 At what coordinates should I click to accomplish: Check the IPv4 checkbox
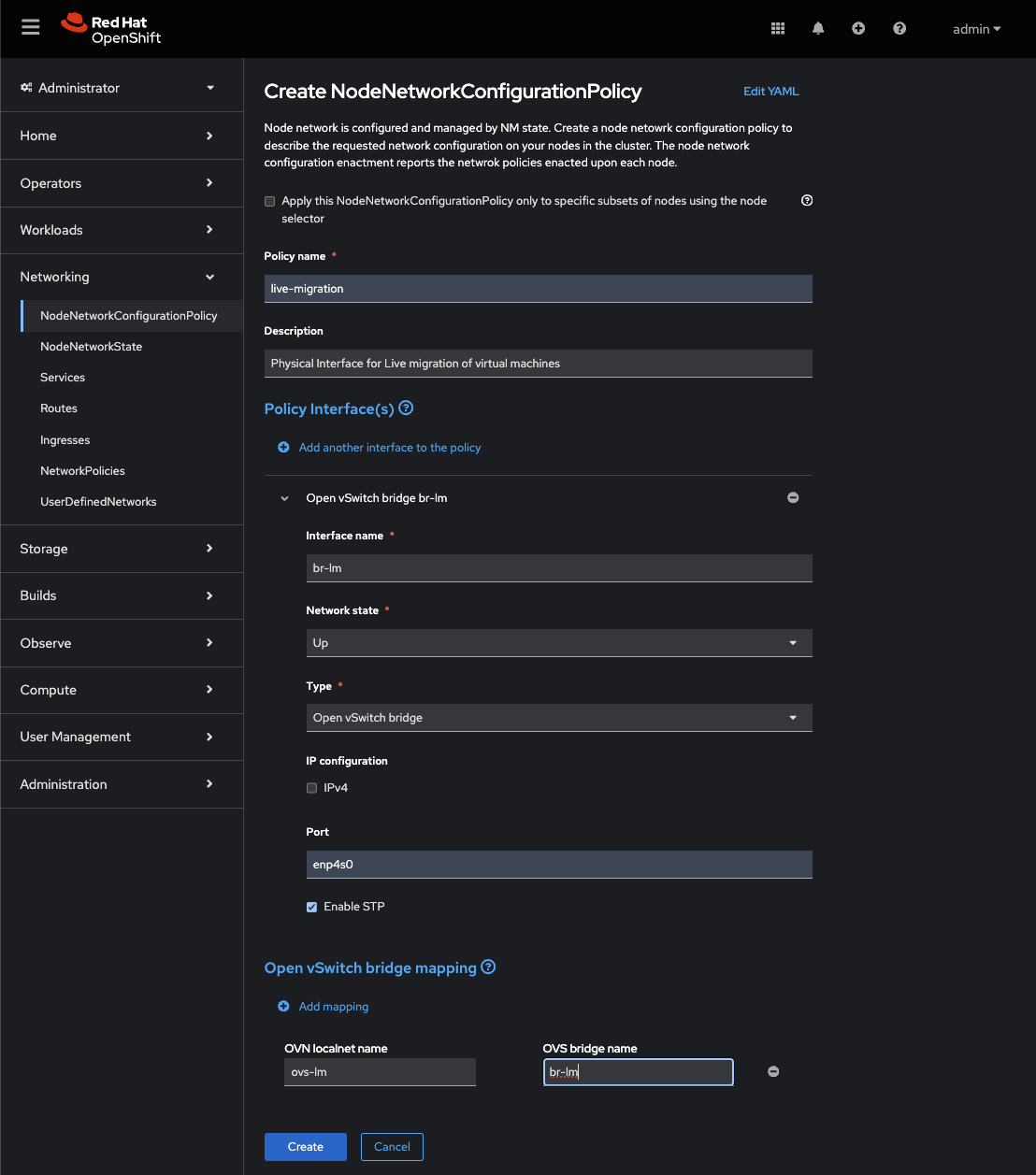click(x=312, y=788)
